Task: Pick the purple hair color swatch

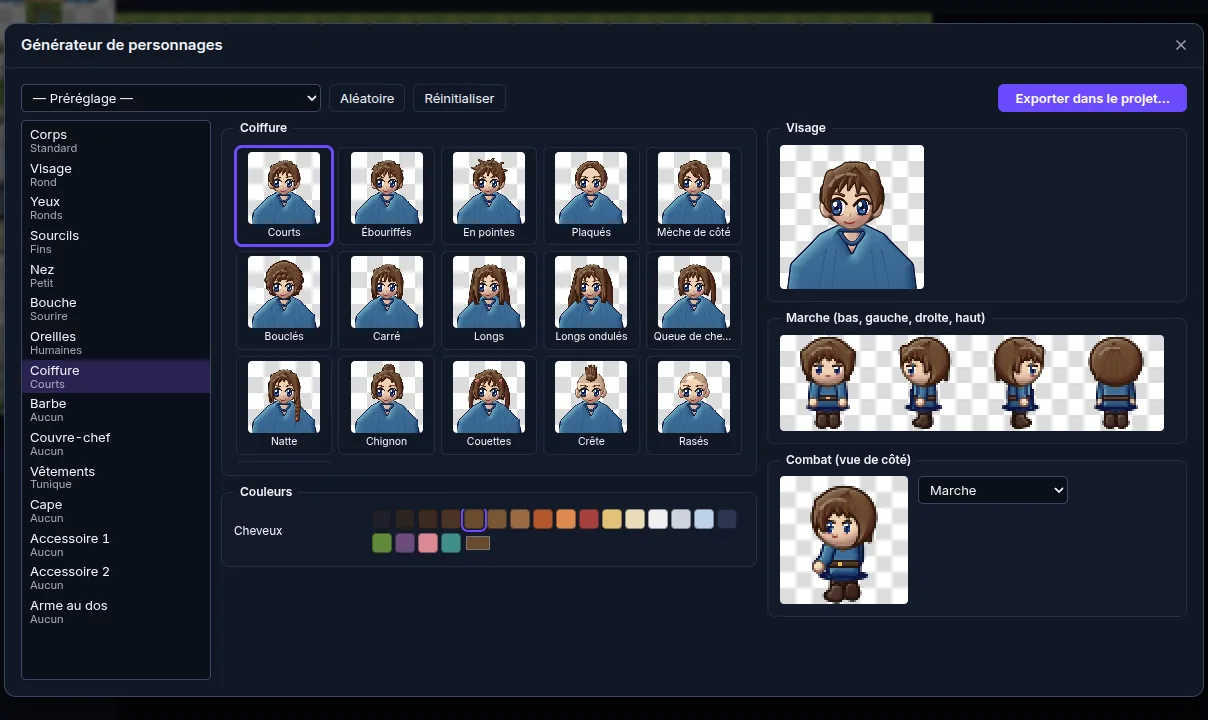Action: click(x=405, y=543)
